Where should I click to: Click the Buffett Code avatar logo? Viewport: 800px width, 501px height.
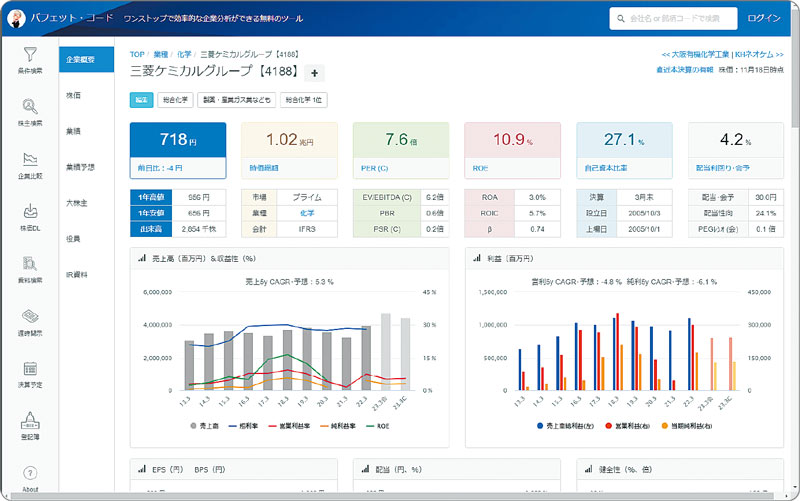click(16, 18)
